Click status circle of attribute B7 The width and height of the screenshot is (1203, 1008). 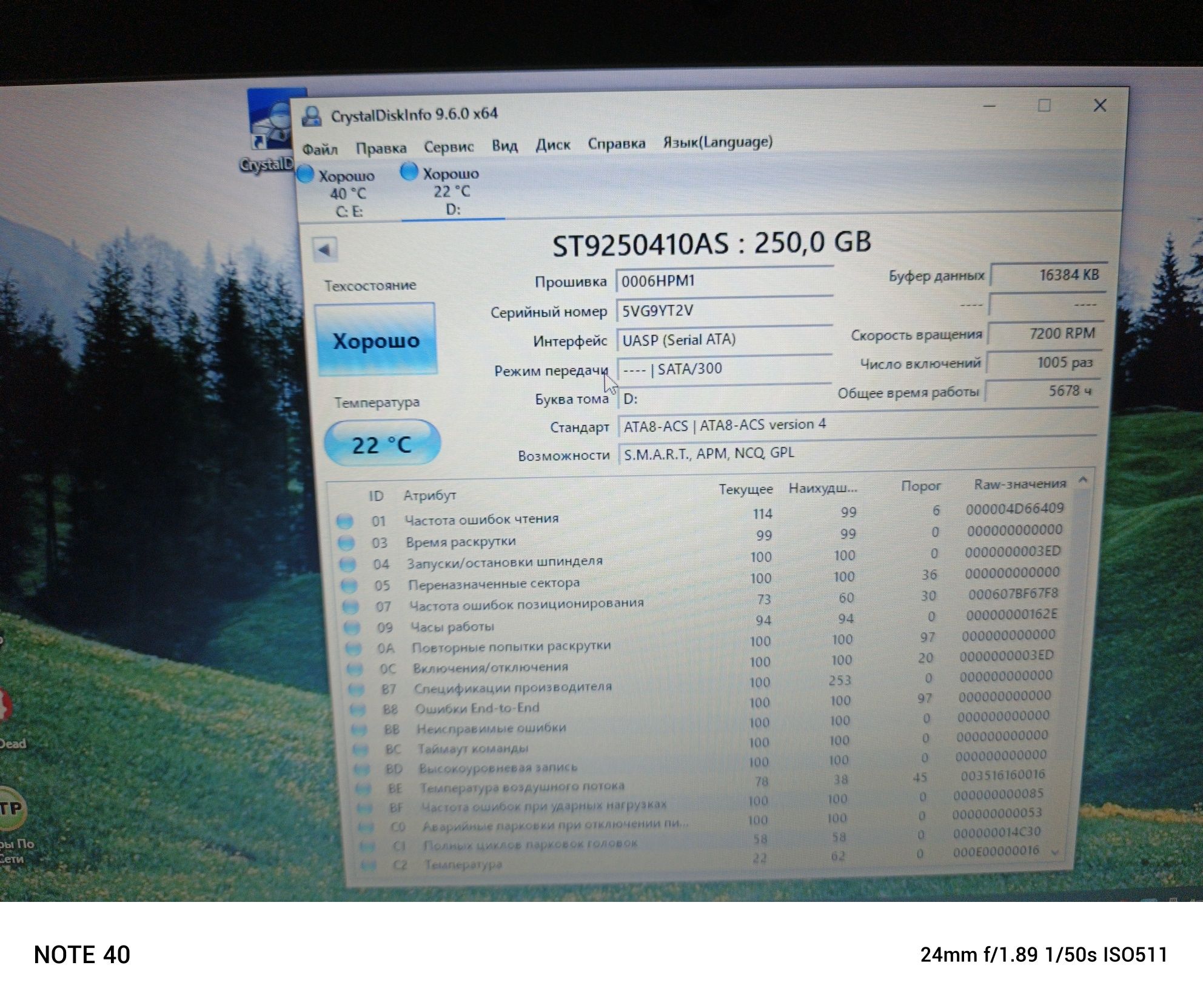tap(357, 690)
